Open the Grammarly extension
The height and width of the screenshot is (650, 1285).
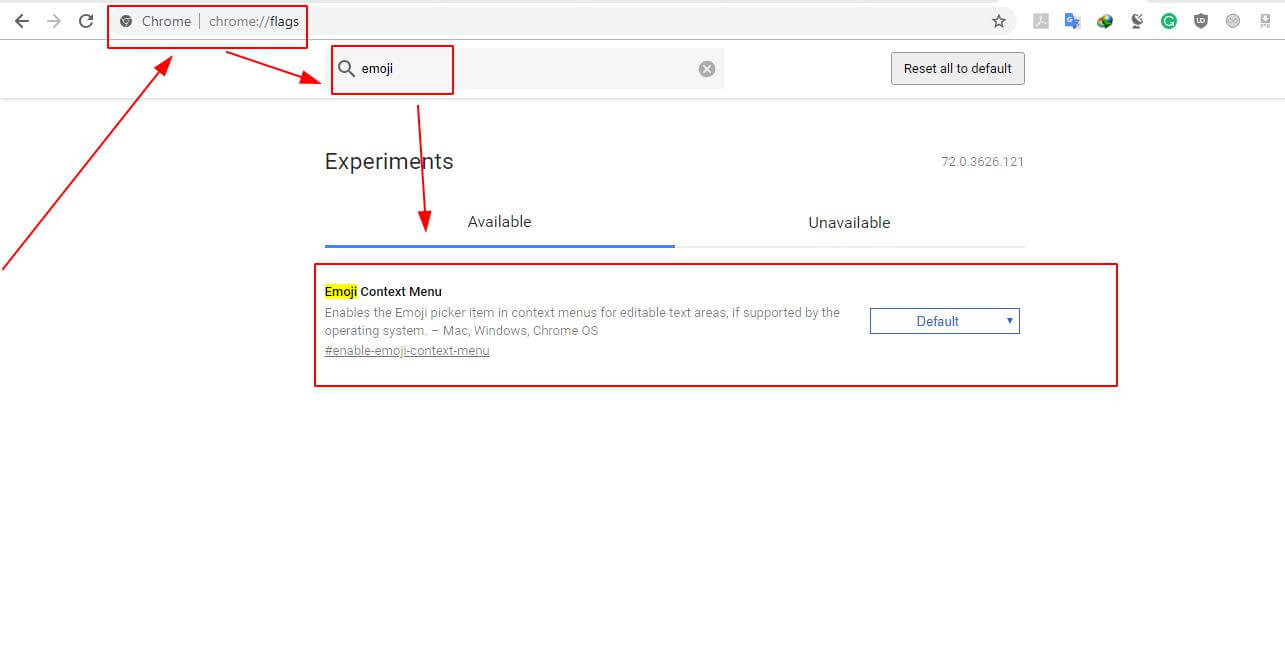point(1169,21)
